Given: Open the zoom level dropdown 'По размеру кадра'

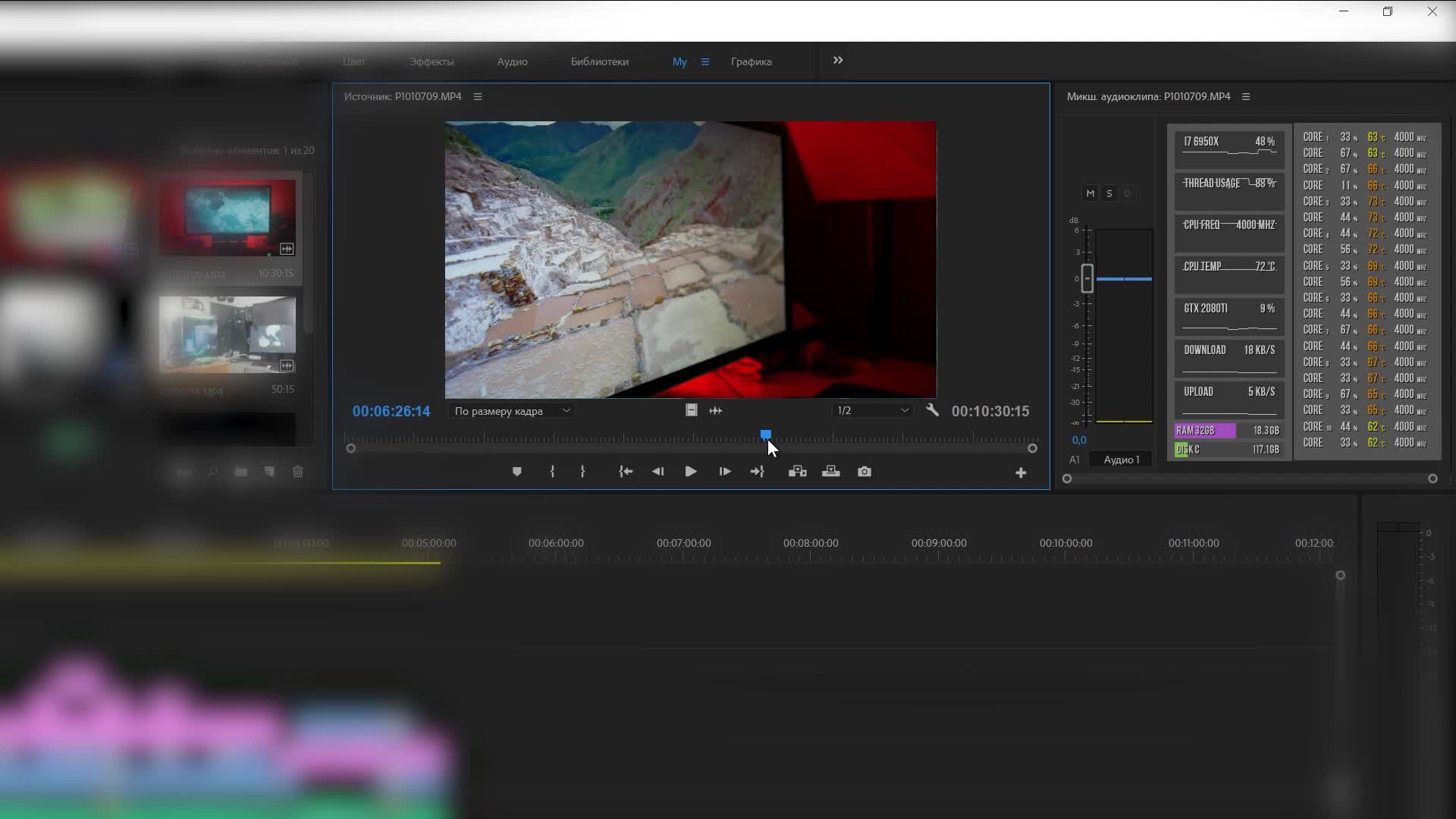Looking at the screenshot, I should (x=511, y=411).
